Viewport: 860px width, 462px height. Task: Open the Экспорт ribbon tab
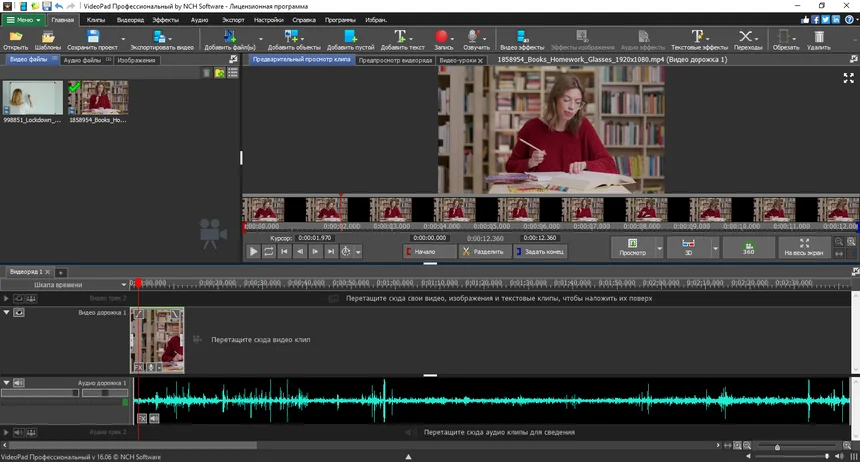(x=233, y=20)
